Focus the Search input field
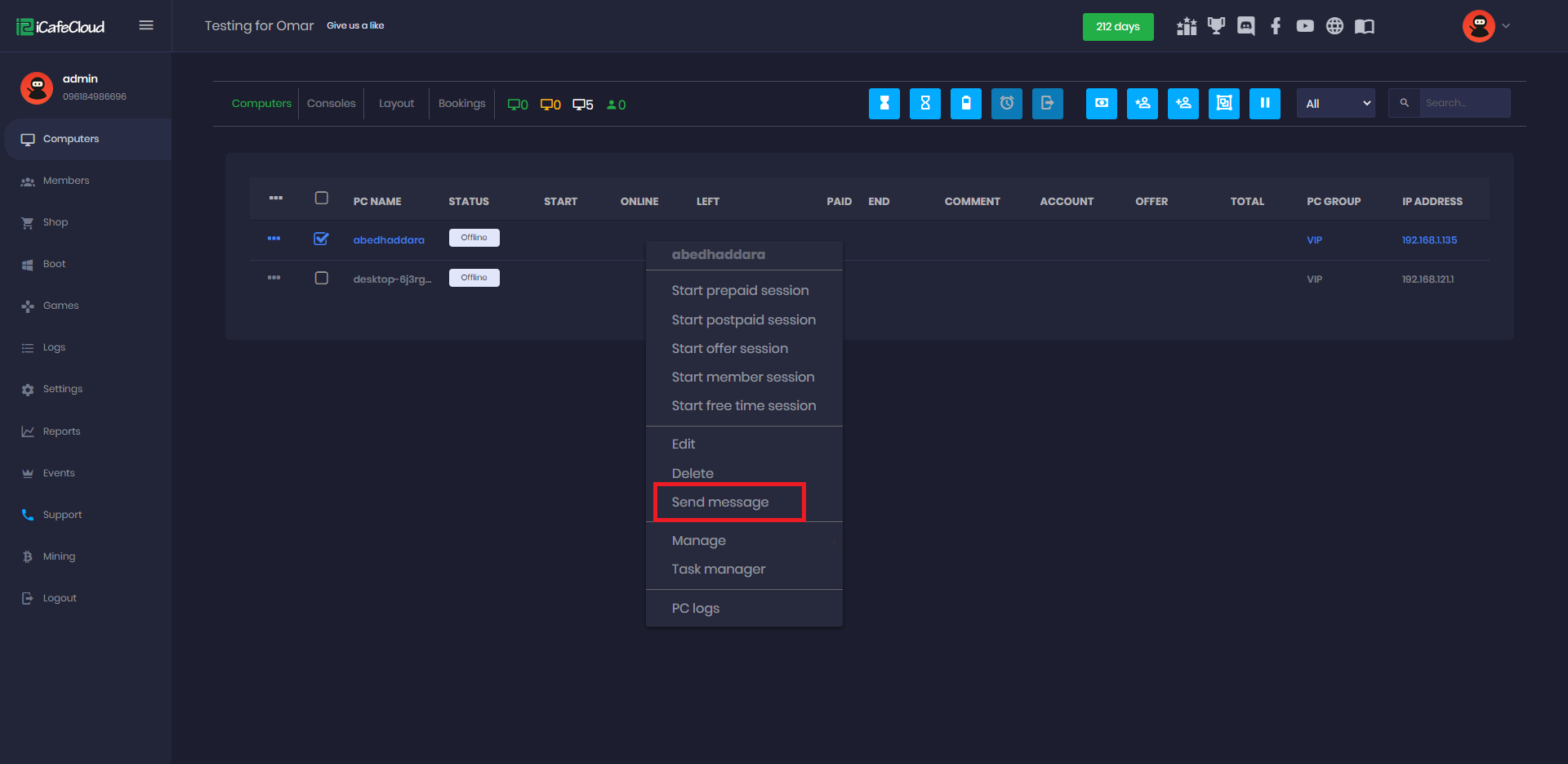The height and width of the screenshot is (764, 1568). 1463,104
